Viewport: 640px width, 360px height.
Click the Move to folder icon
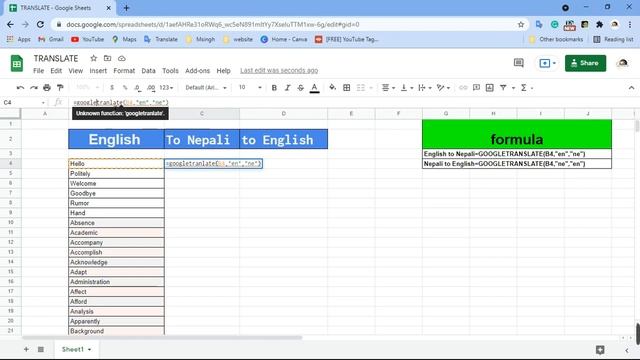click(107, 58)
